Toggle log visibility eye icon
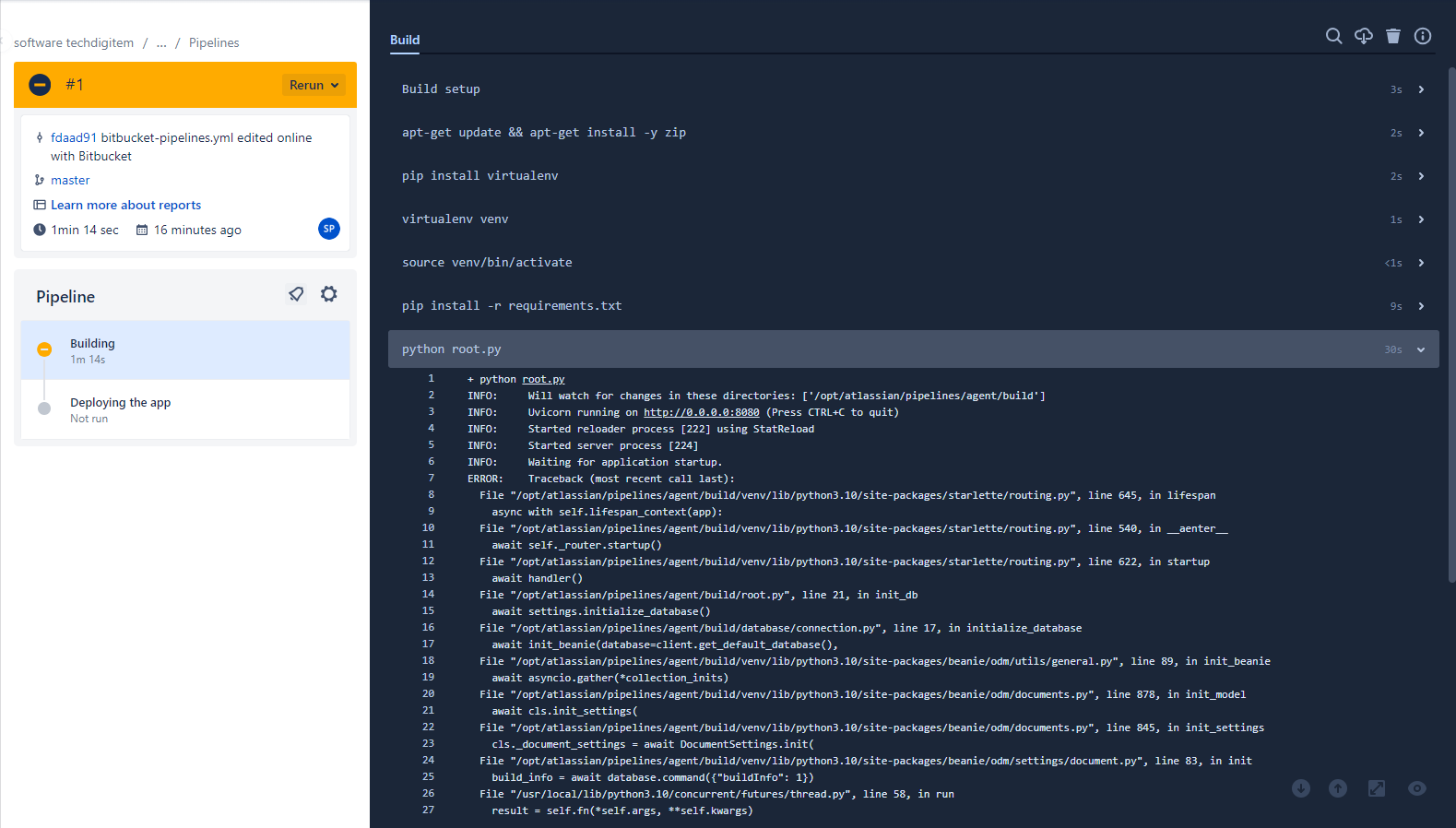Viewport: 1456px width, 828px height. [1417, 788]
